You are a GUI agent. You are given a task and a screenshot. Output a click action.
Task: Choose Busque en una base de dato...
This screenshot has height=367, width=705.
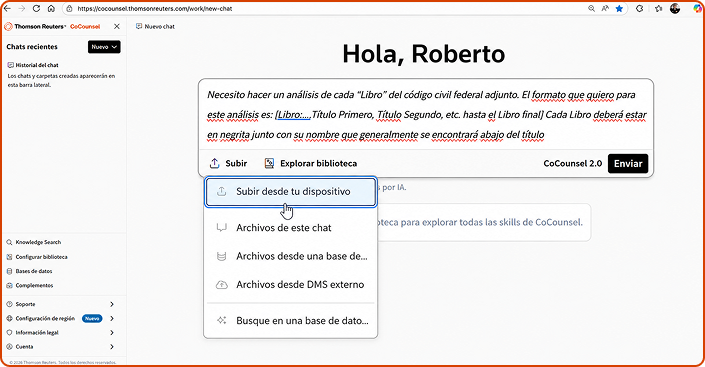pyautogui.click(x=290, y=321)
